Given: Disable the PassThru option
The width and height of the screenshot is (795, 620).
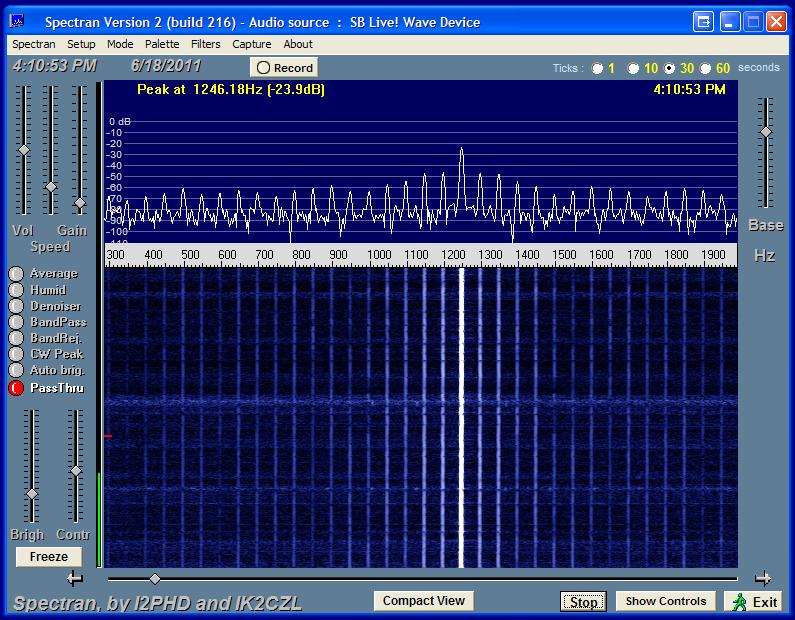Looking at the screenshot, I should [x=16, y=388].
